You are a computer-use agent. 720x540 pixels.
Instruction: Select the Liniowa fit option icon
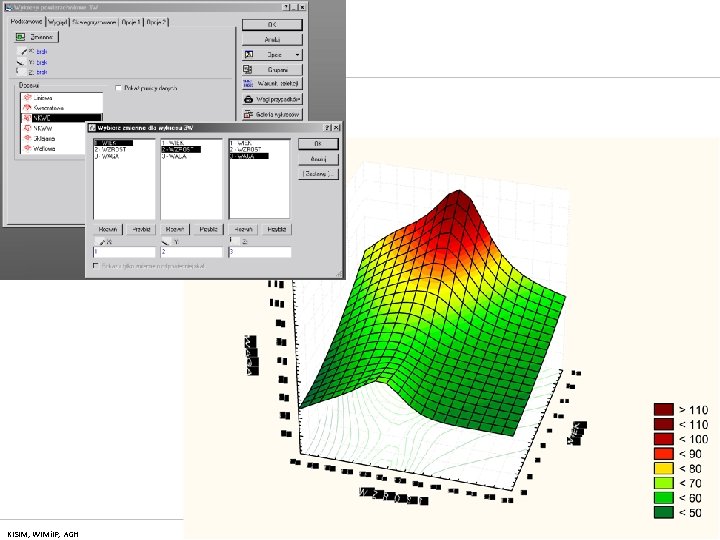coord(28,97)
